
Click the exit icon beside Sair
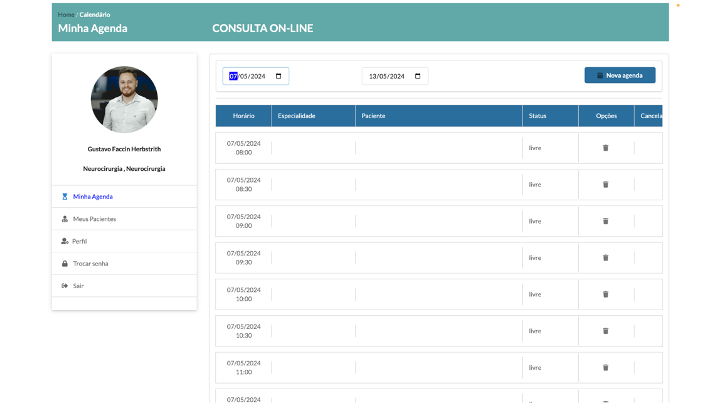[x=65, y=286]
